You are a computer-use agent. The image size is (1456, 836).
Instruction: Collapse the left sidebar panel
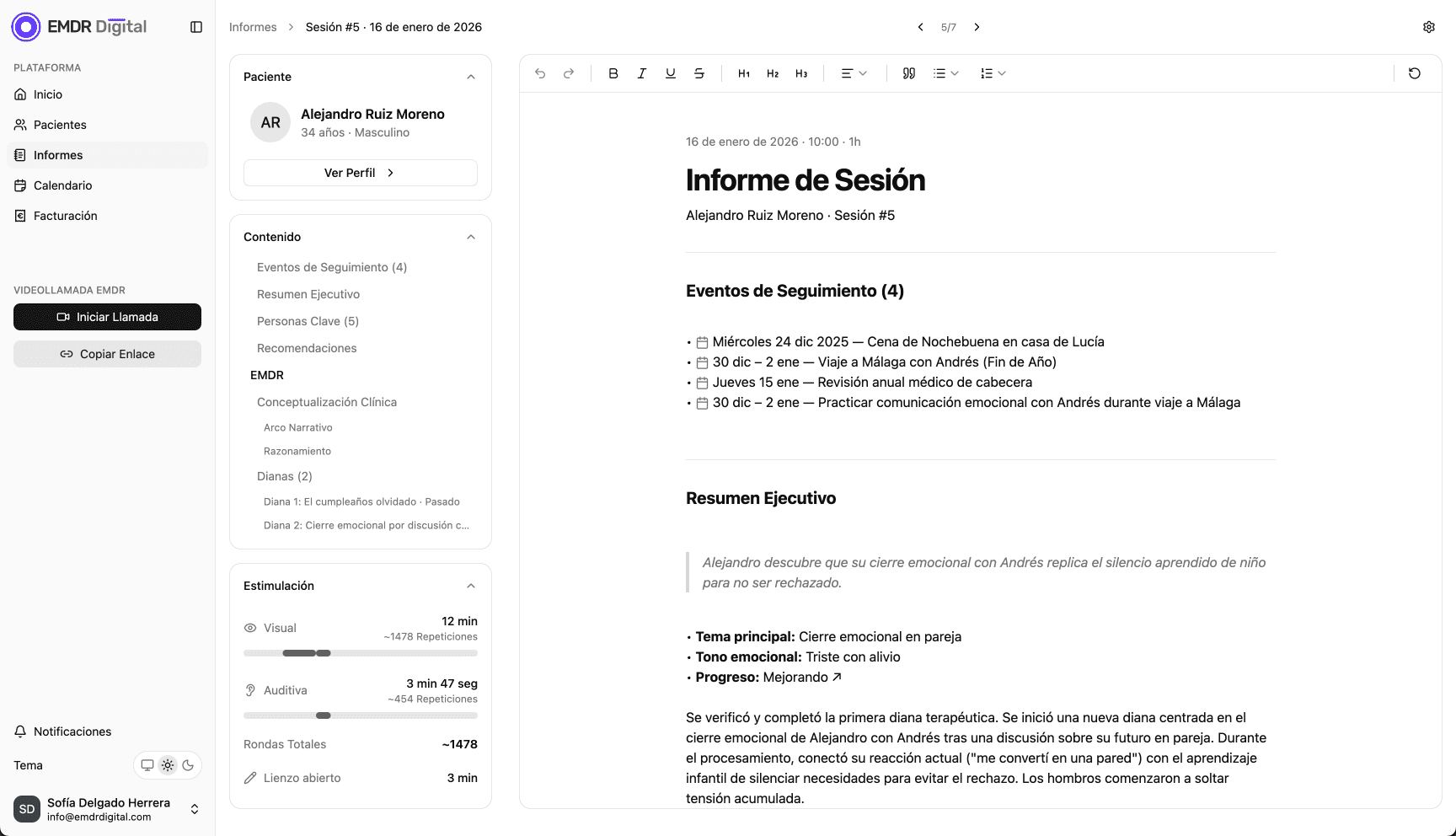[x=196, y=26]
